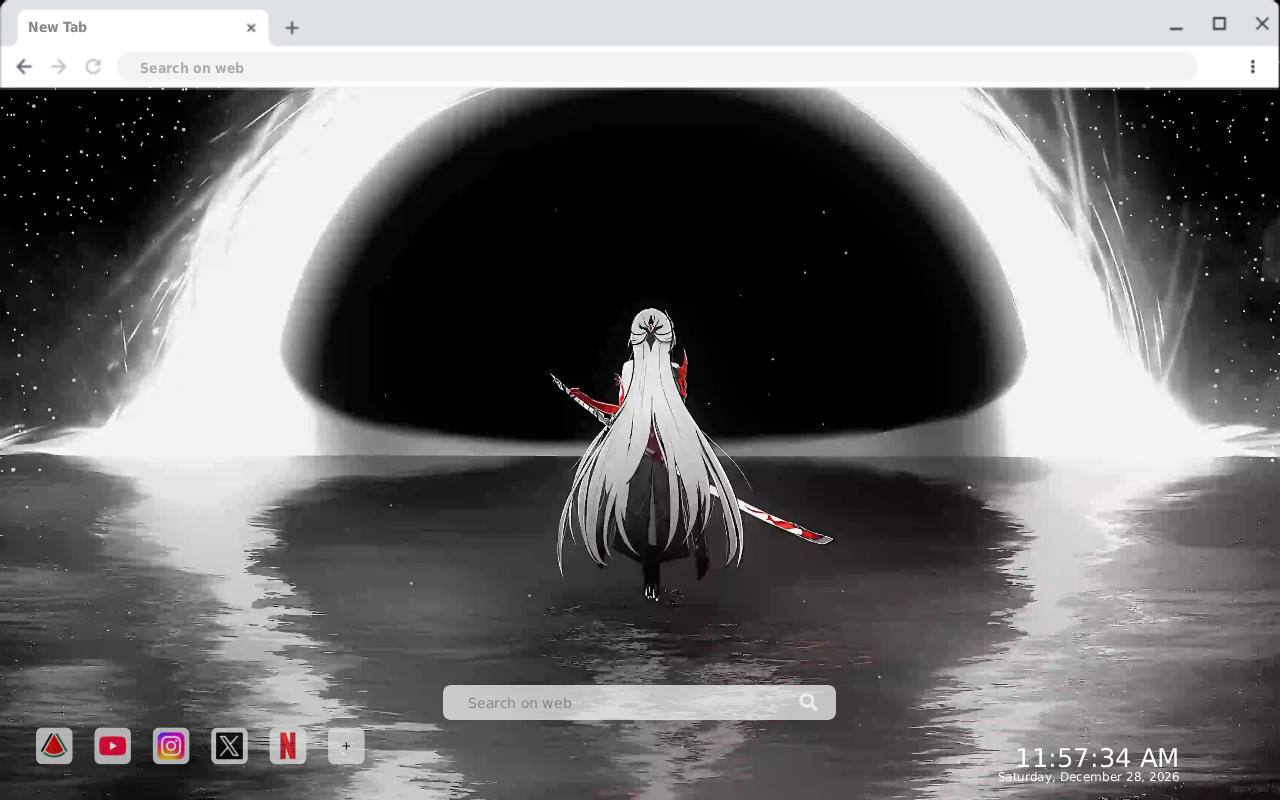Open the Instagram shortcut

coord(171,746)
